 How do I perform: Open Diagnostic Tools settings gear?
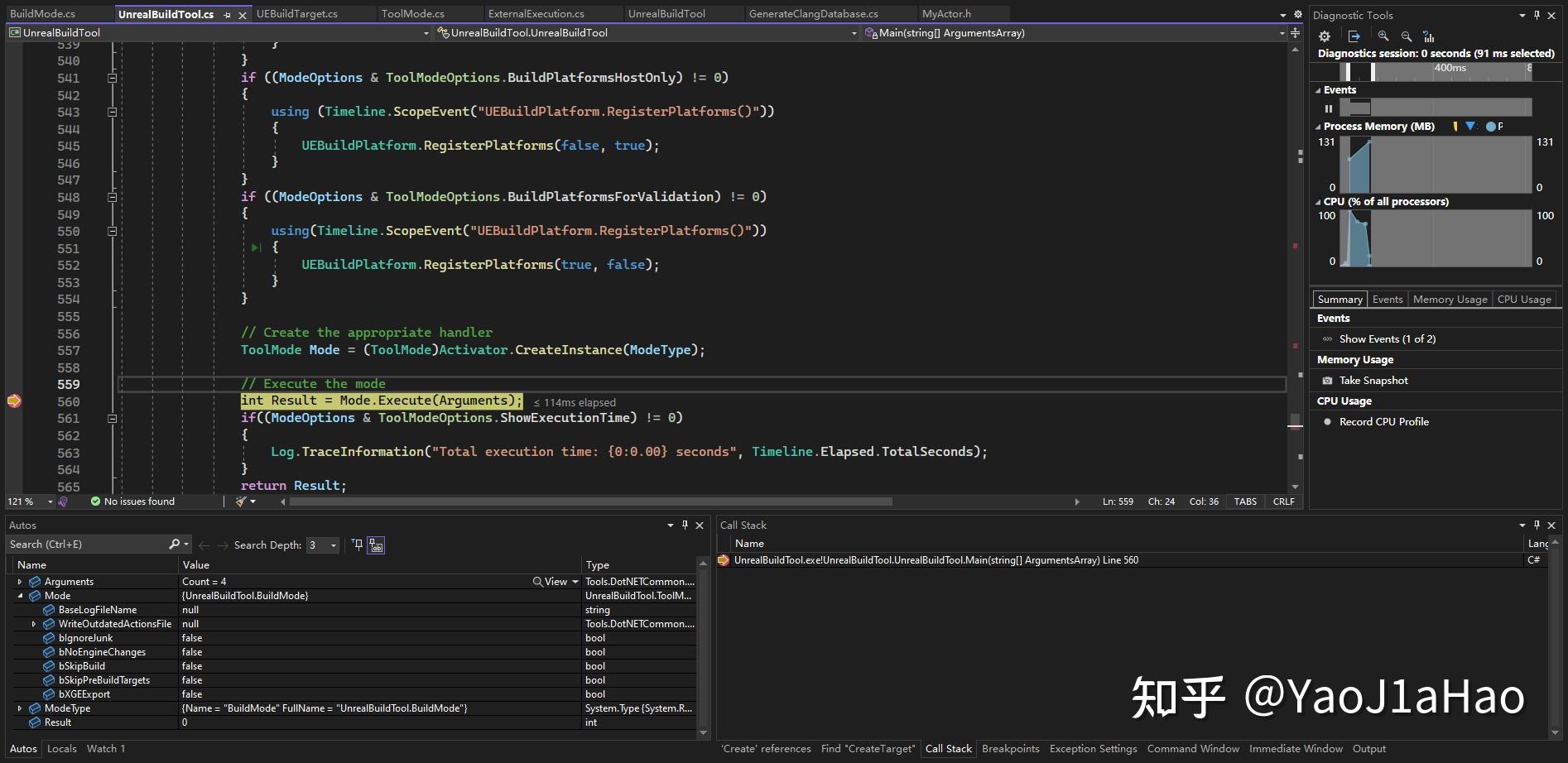tap(1324, 36)
